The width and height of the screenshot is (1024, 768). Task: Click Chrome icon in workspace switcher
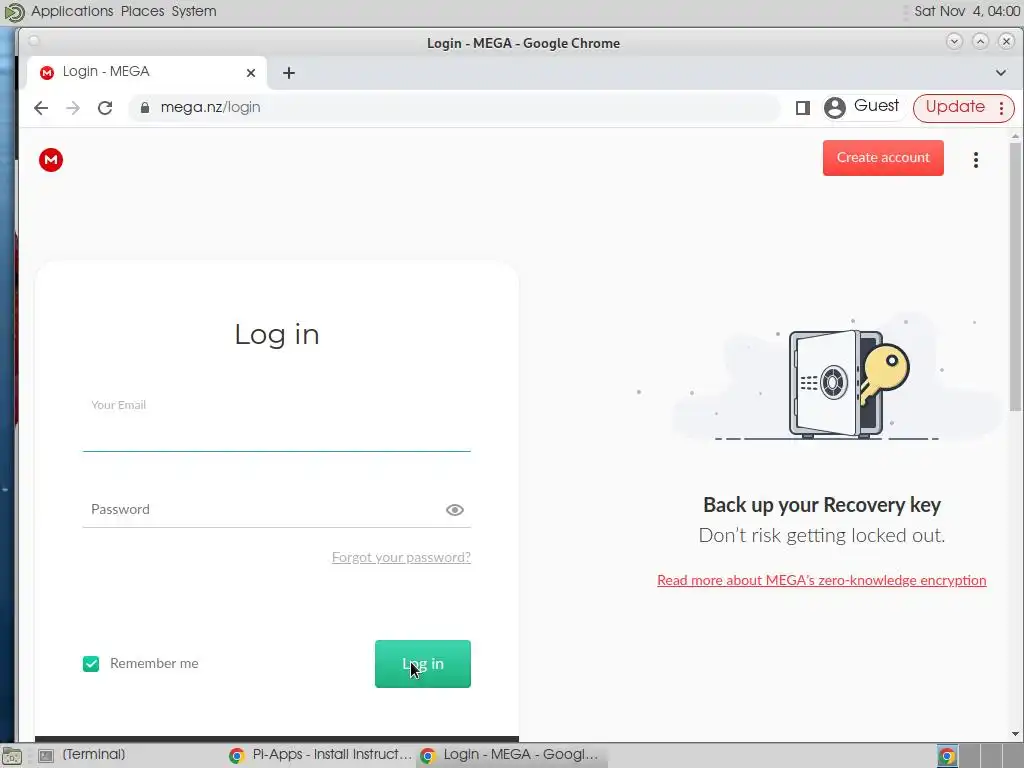pos(947,756)
